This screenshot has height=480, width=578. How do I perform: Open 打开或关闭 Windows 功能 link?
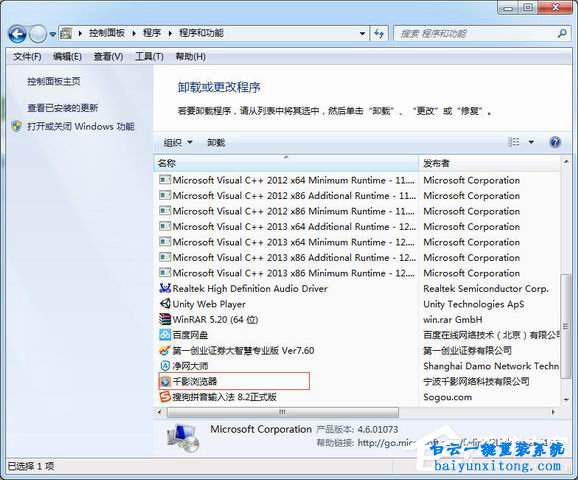tap(81, 126)
